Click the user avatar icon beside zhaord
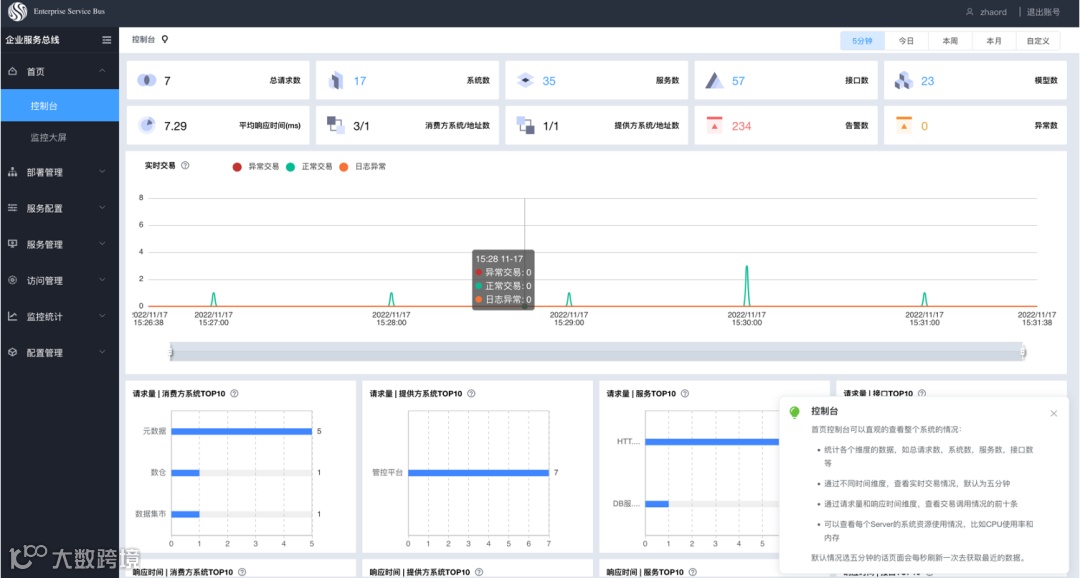The height and width of the screenshot is (578, 1080). coord(970,12)
